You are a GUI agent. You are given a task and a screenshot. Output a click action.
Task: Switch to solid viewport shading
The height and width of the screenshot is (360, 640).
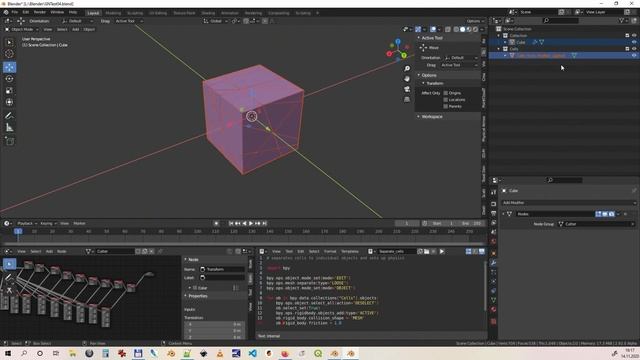click(x=462, y=29)
